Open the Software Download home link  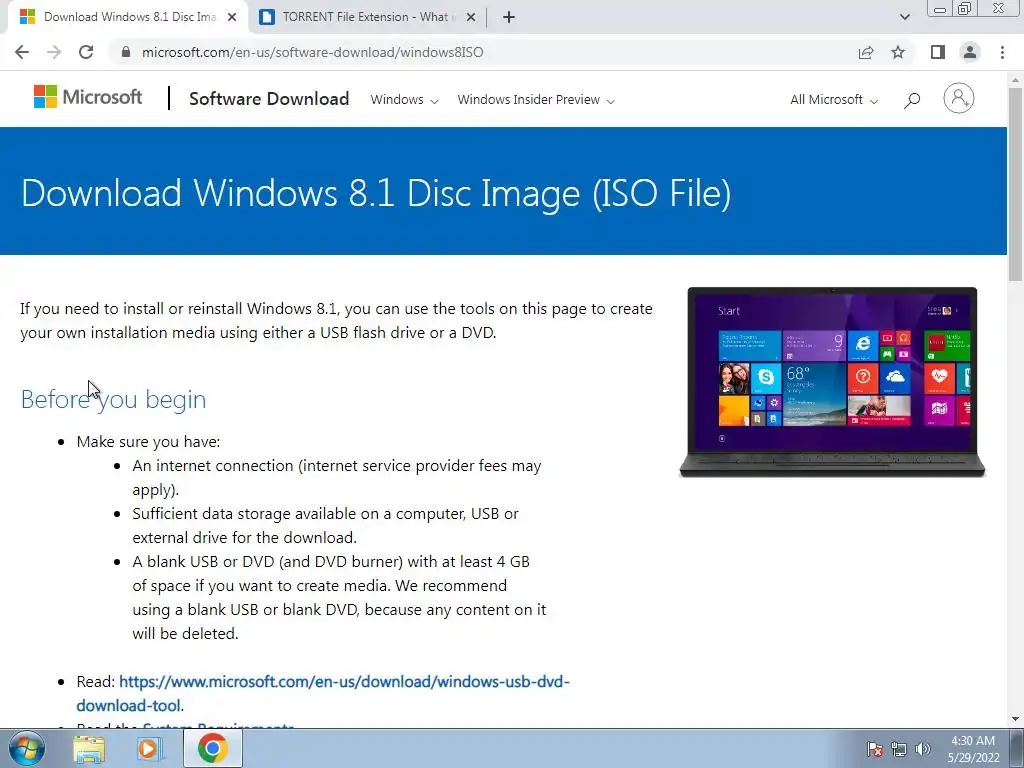[269, 99]
